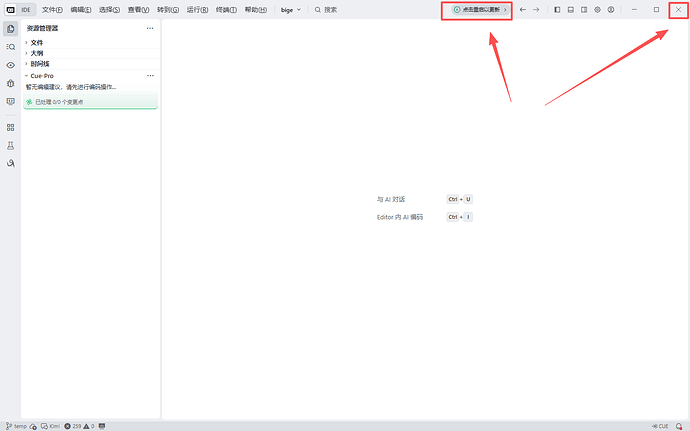
Task: Toggle the primary side bar layout icon
Action: (x=557, y=10)
